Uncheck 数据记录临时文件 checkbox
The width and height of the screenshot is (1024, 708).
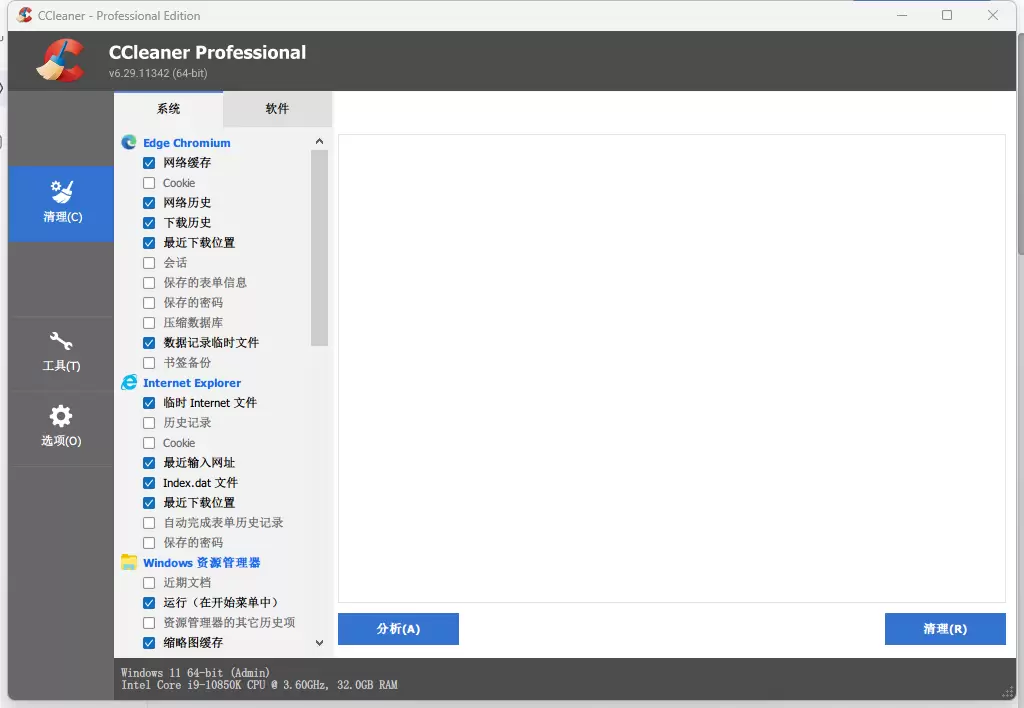(149, 343)
